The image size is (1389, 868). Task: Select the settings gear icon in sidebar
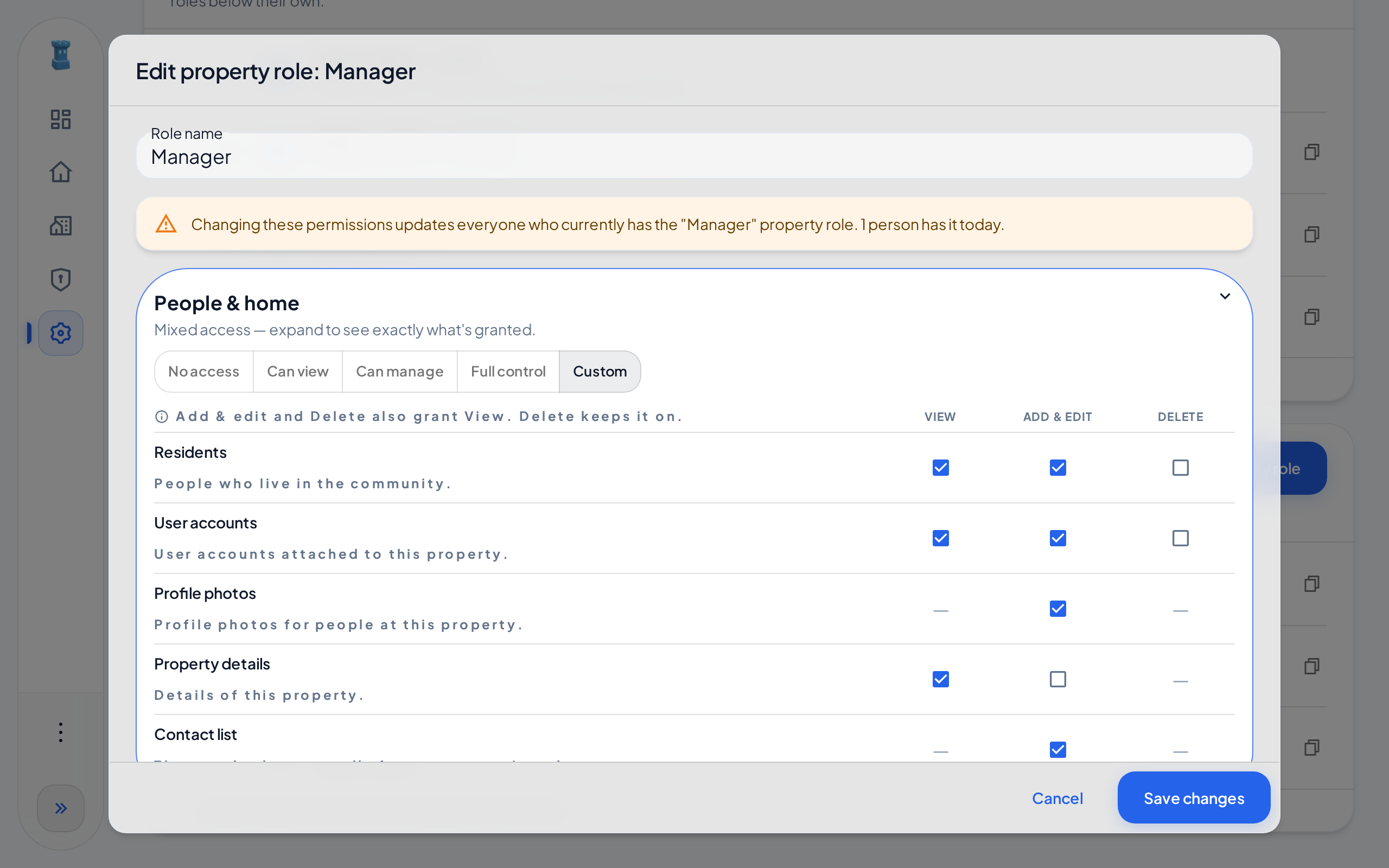(60, 333)
